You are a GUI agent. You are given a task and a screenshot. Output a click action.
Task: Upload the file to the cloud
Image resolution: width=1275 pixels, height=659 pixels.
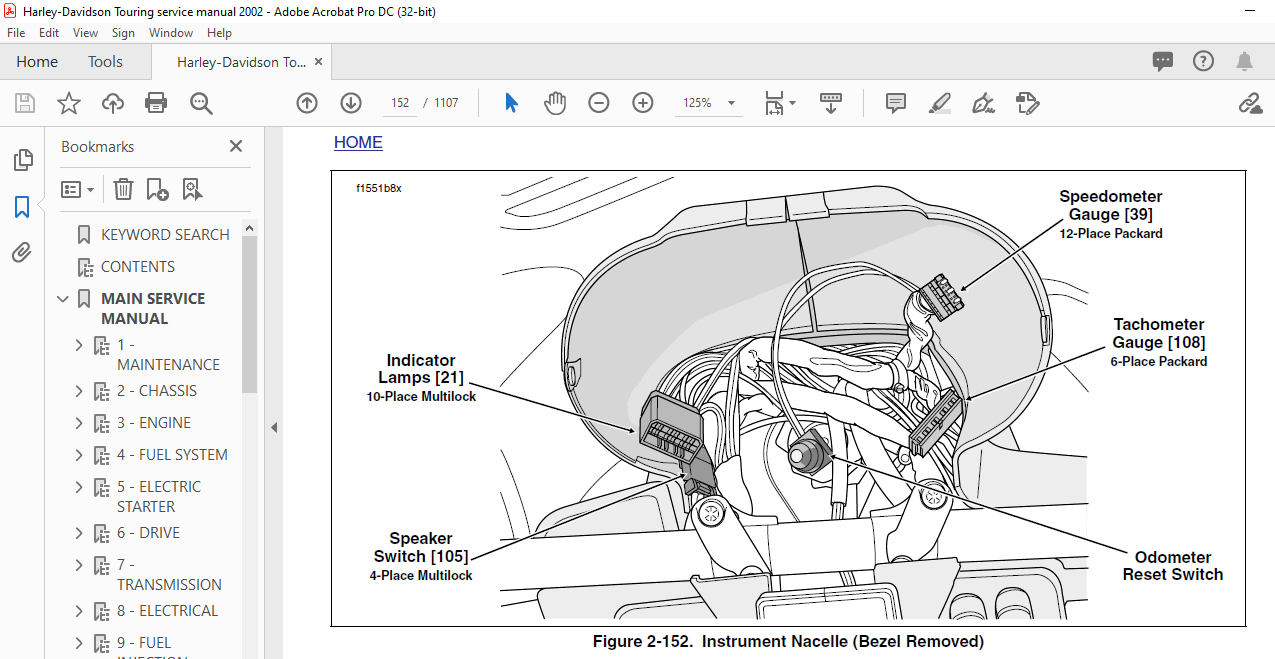pyautogui.click(x=113, y=103)
